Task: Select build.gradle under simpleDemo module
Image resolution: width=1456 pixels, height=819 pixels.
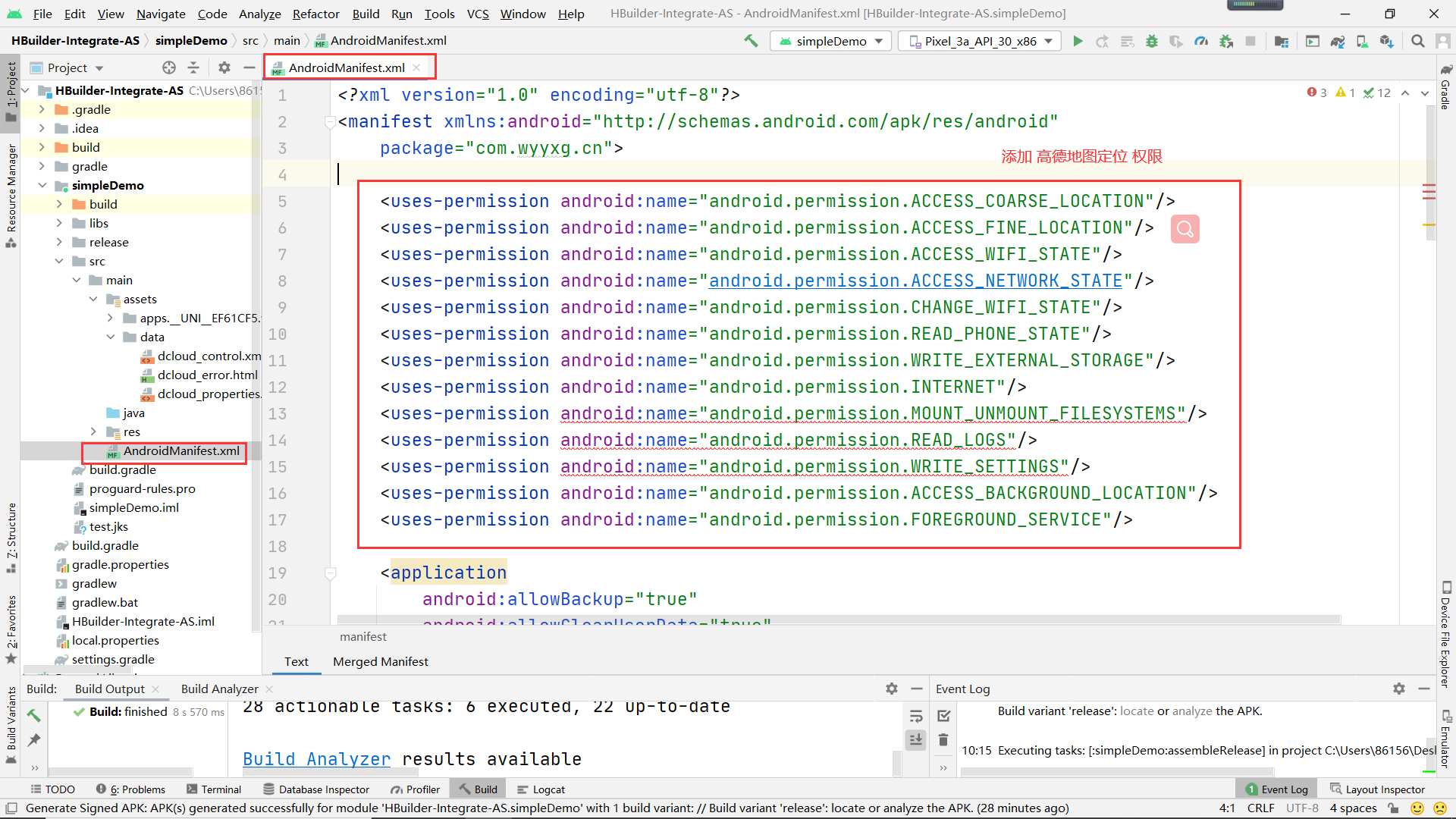Action: coord(122,470)
